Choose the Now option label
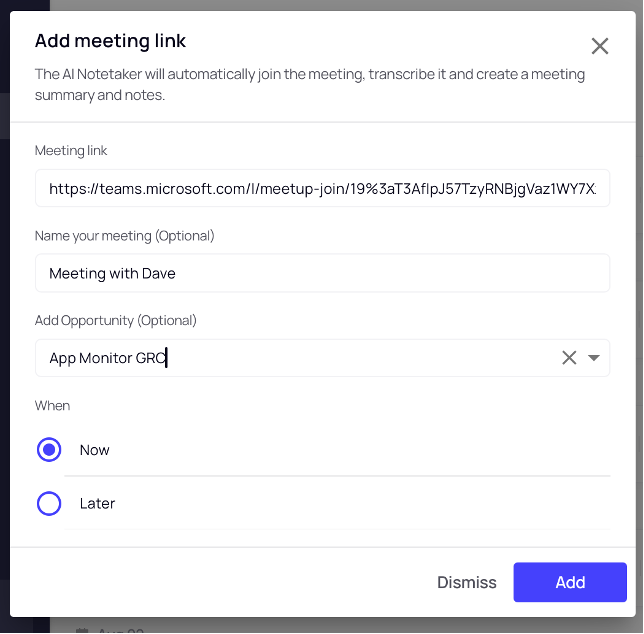 click(x=94, y=450)
